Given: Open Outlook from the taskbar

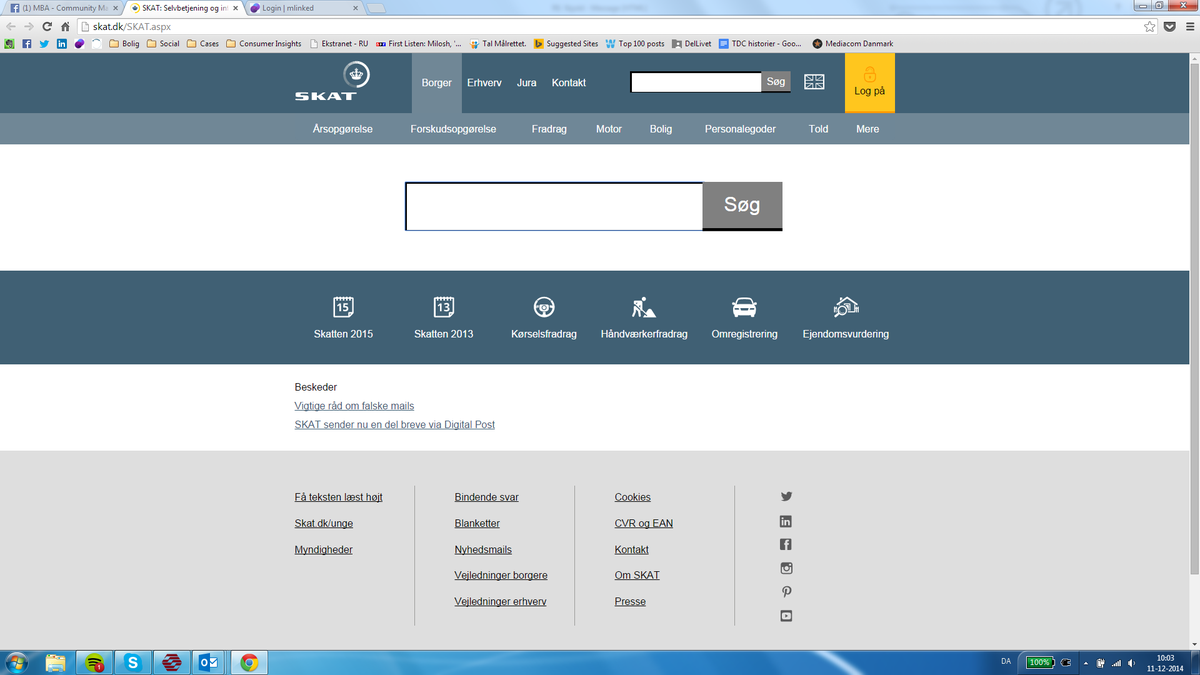Looking at the screenshot, I should tap(209, 662).
